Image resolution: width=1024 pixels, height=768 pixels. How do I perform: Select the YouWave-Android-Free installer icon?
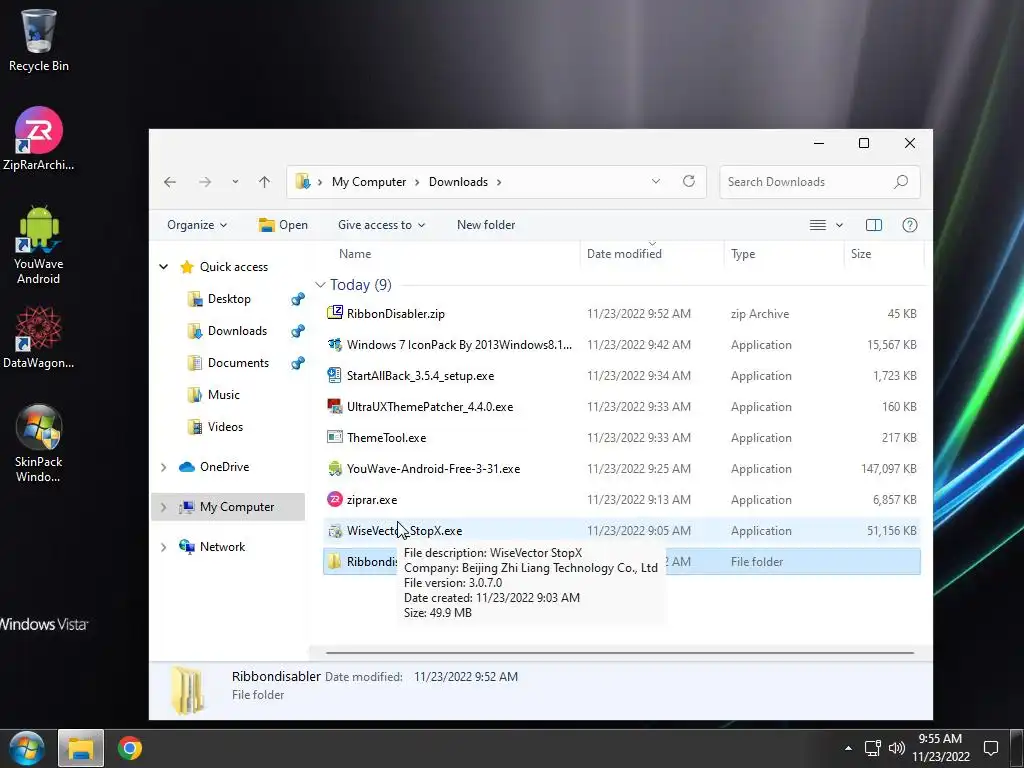(x=334, y=468)
